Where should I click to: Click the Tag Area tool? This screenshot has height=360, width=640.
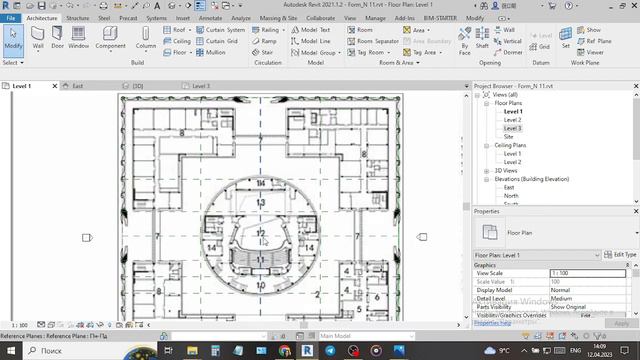422,53
